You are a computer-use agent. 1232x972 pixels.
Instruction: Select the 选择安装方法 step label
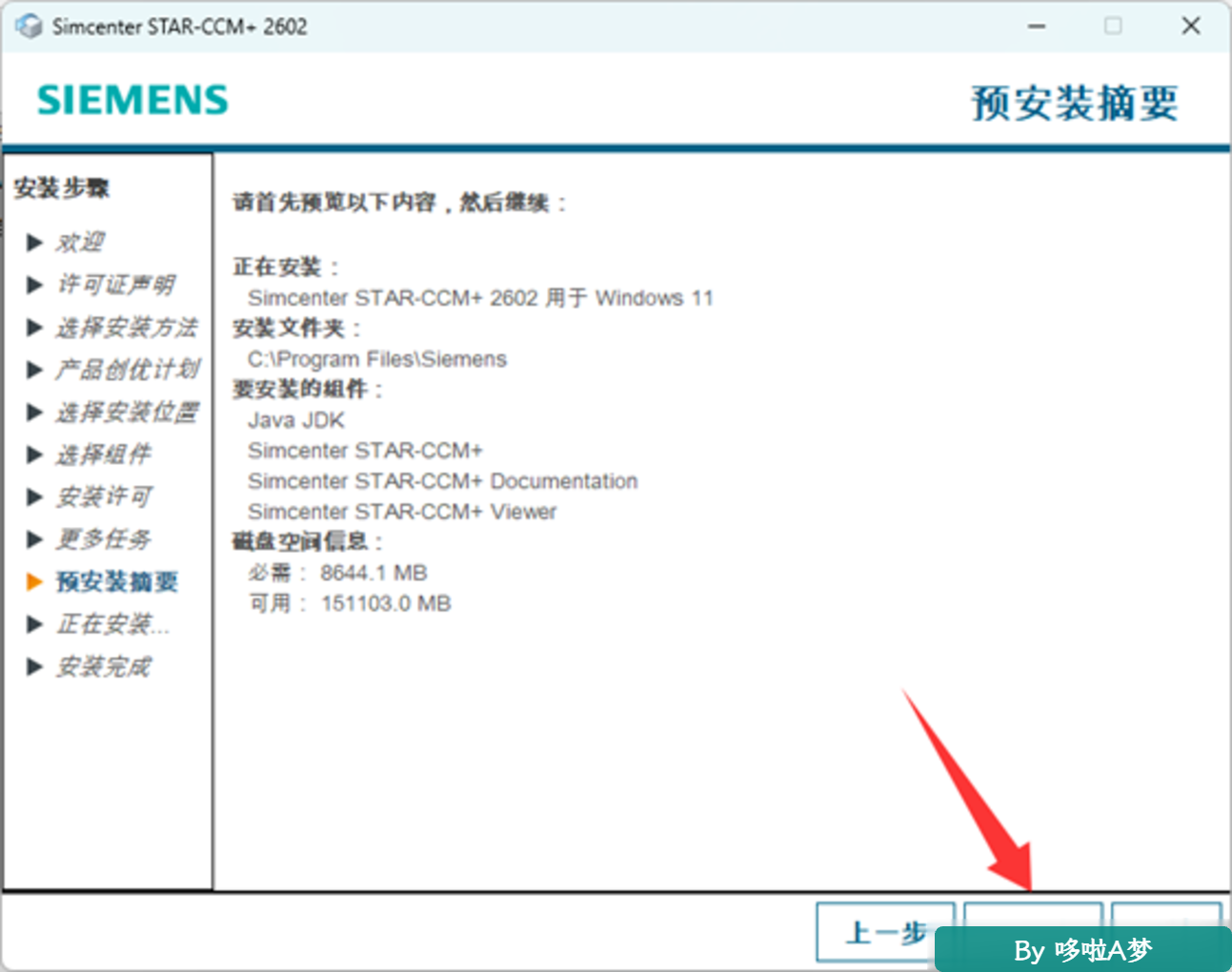point(127,328)
